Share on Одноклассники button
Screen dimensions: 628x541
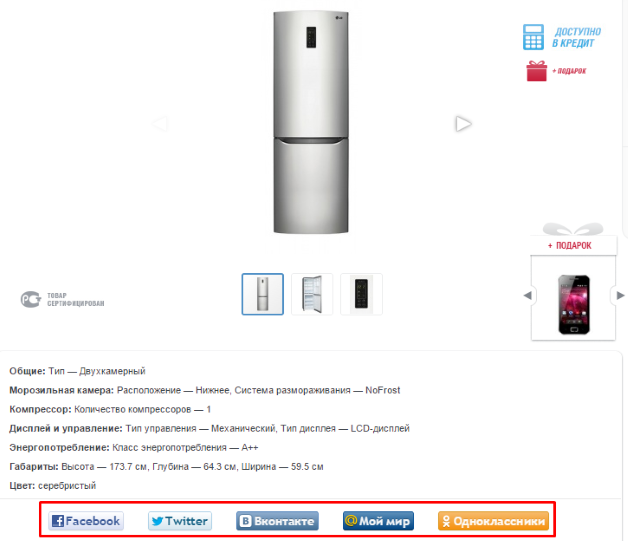click(x=493, y=521)
